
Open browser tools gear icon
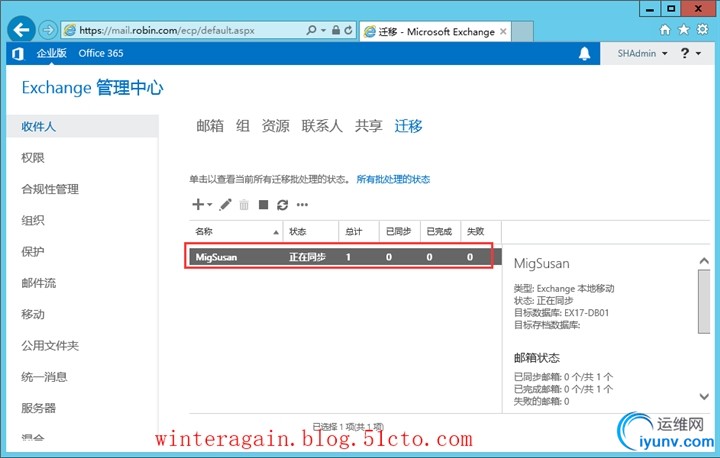(703, 30)
